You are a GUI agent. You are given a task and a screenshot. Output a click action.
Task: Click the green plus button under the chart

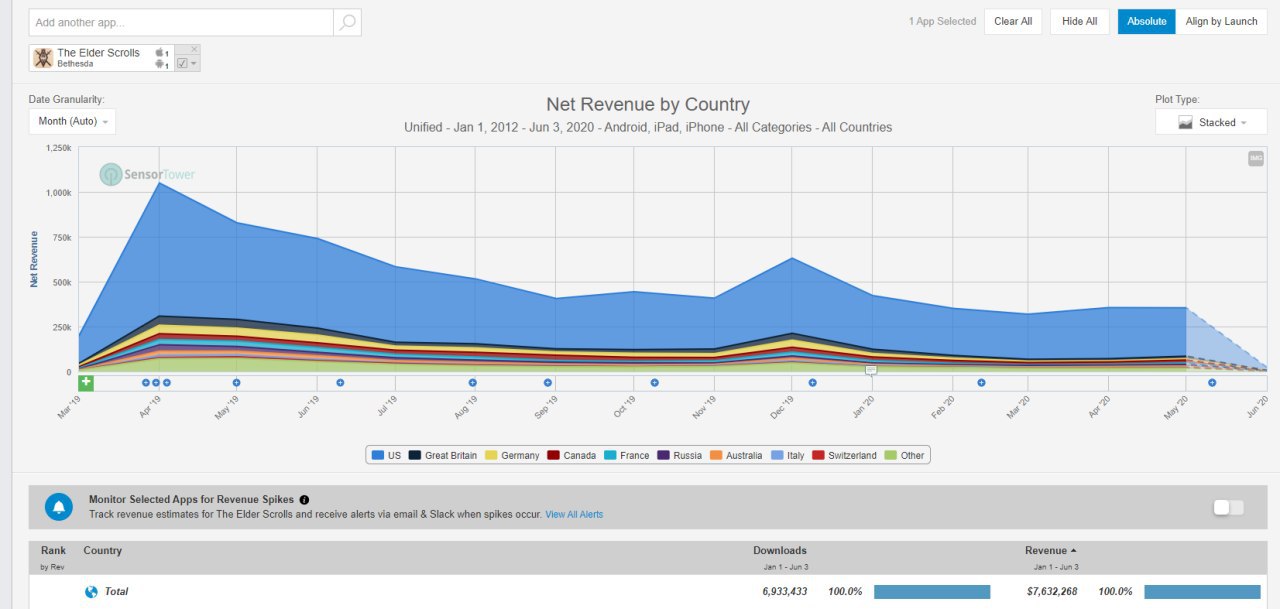[x=86, y=383]
